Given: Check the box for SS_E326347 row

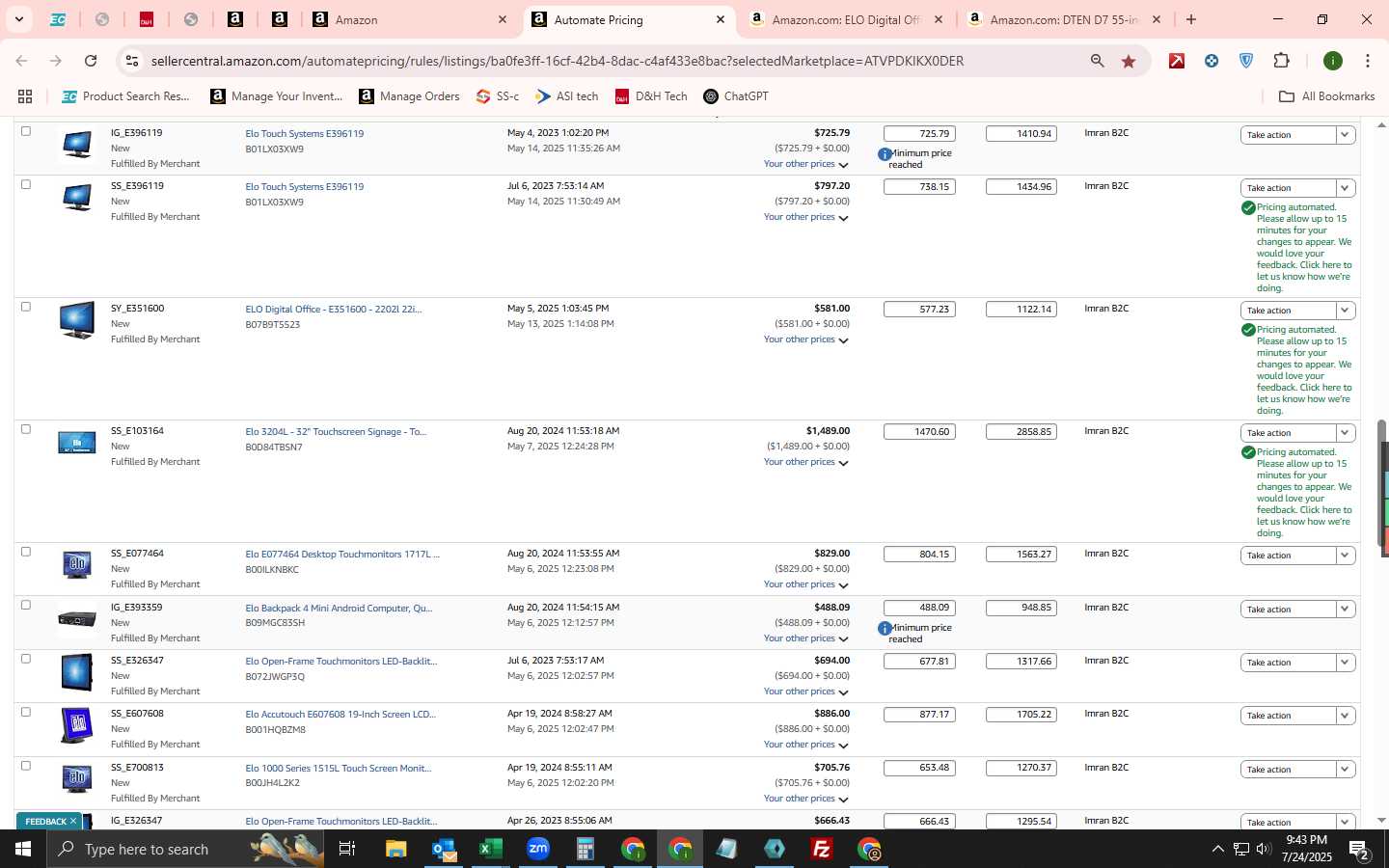Looking at the screenshot, I should [x=26, y=659].
